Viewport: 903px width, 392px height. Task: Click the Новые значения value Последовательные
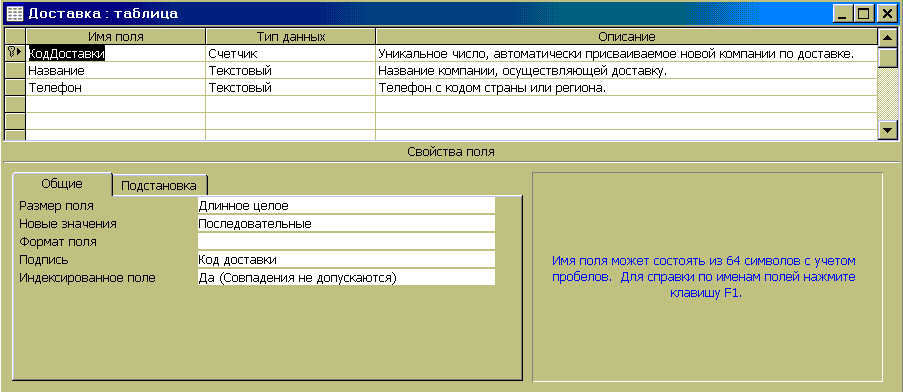click(x=346, y=223)
